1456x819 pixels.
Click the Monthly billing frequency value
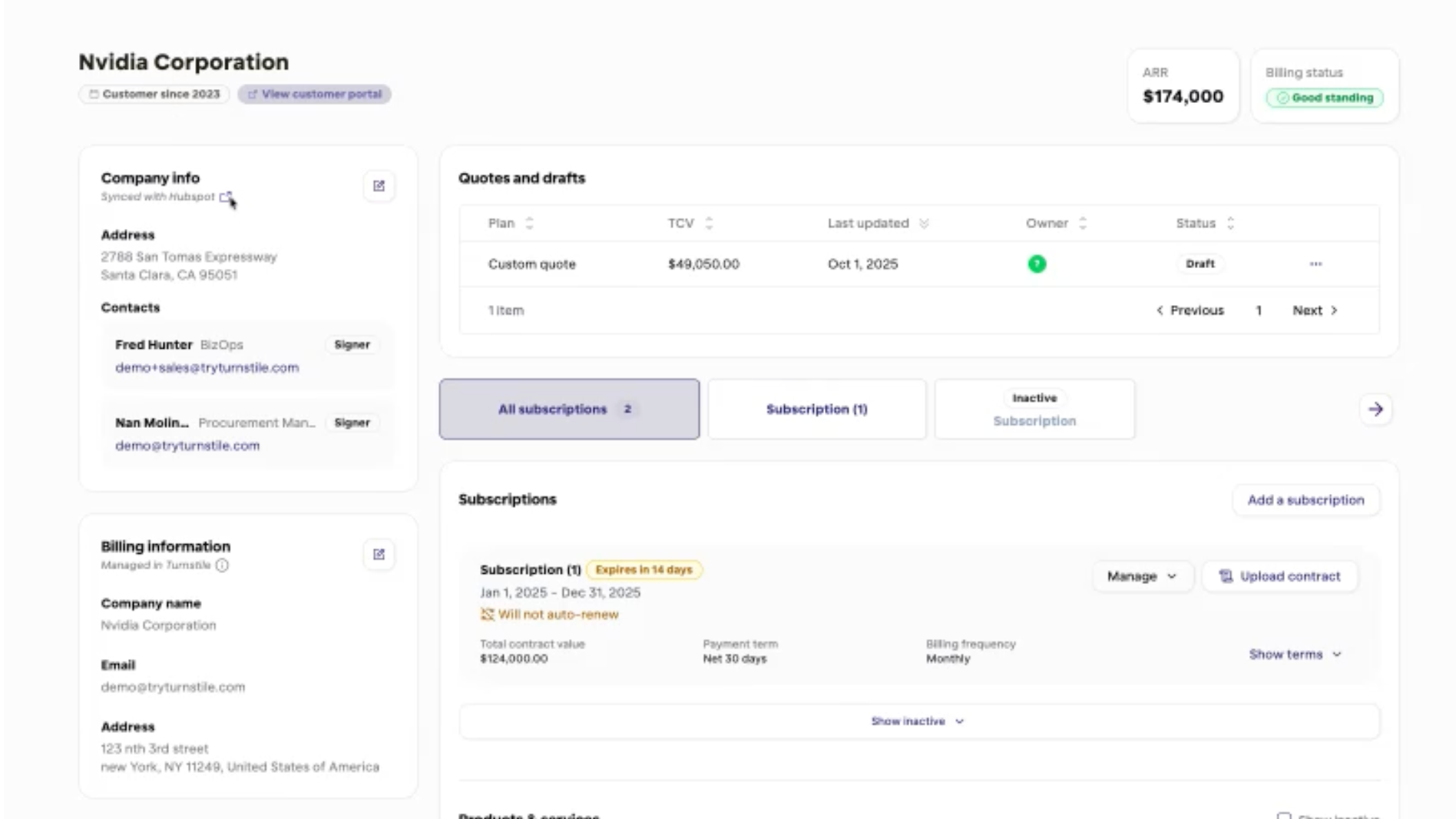coord(948,659)
